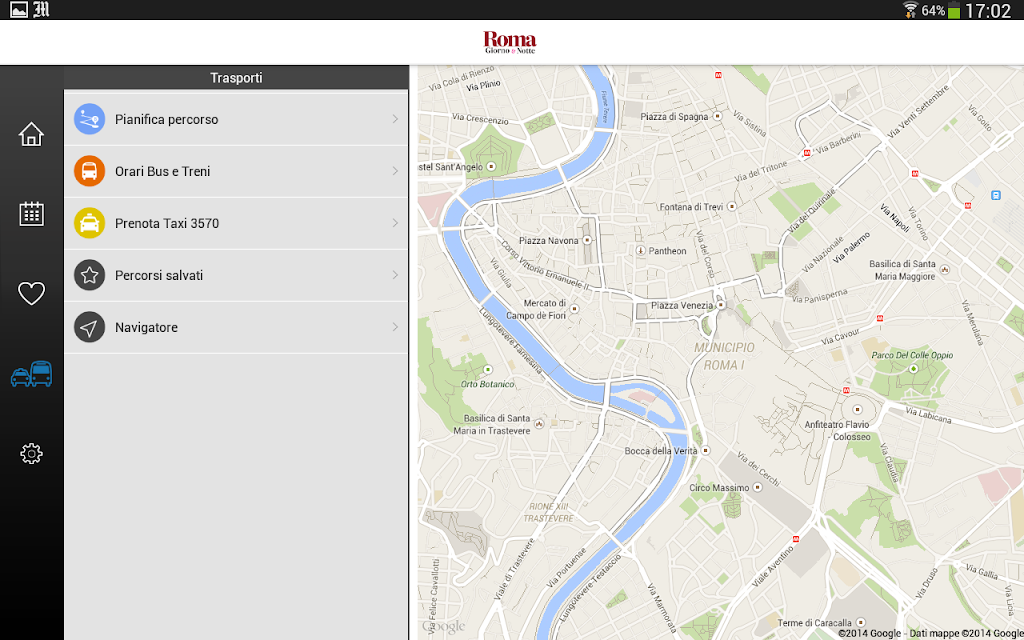Click Dati mappe copyright text

click(931, 633)
